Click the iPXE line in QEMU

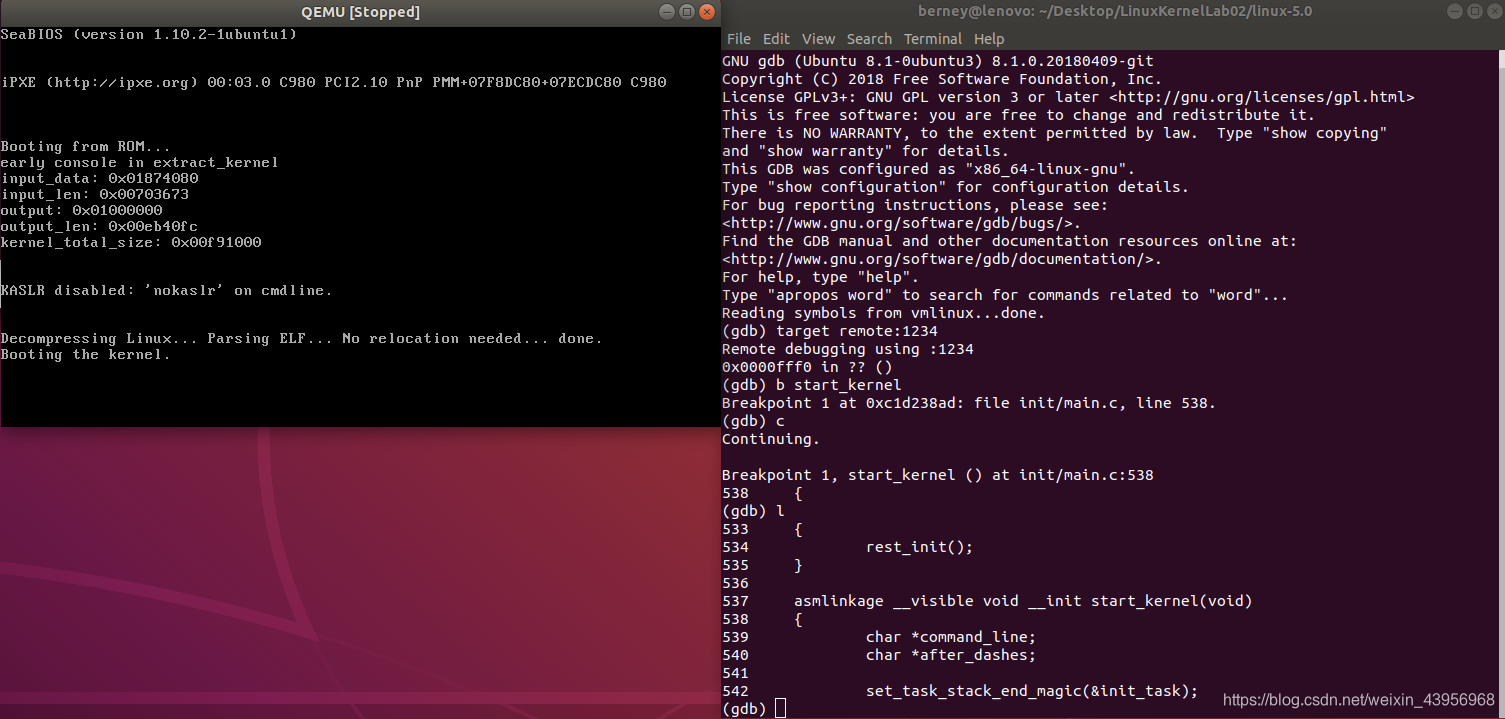[333, 82]
